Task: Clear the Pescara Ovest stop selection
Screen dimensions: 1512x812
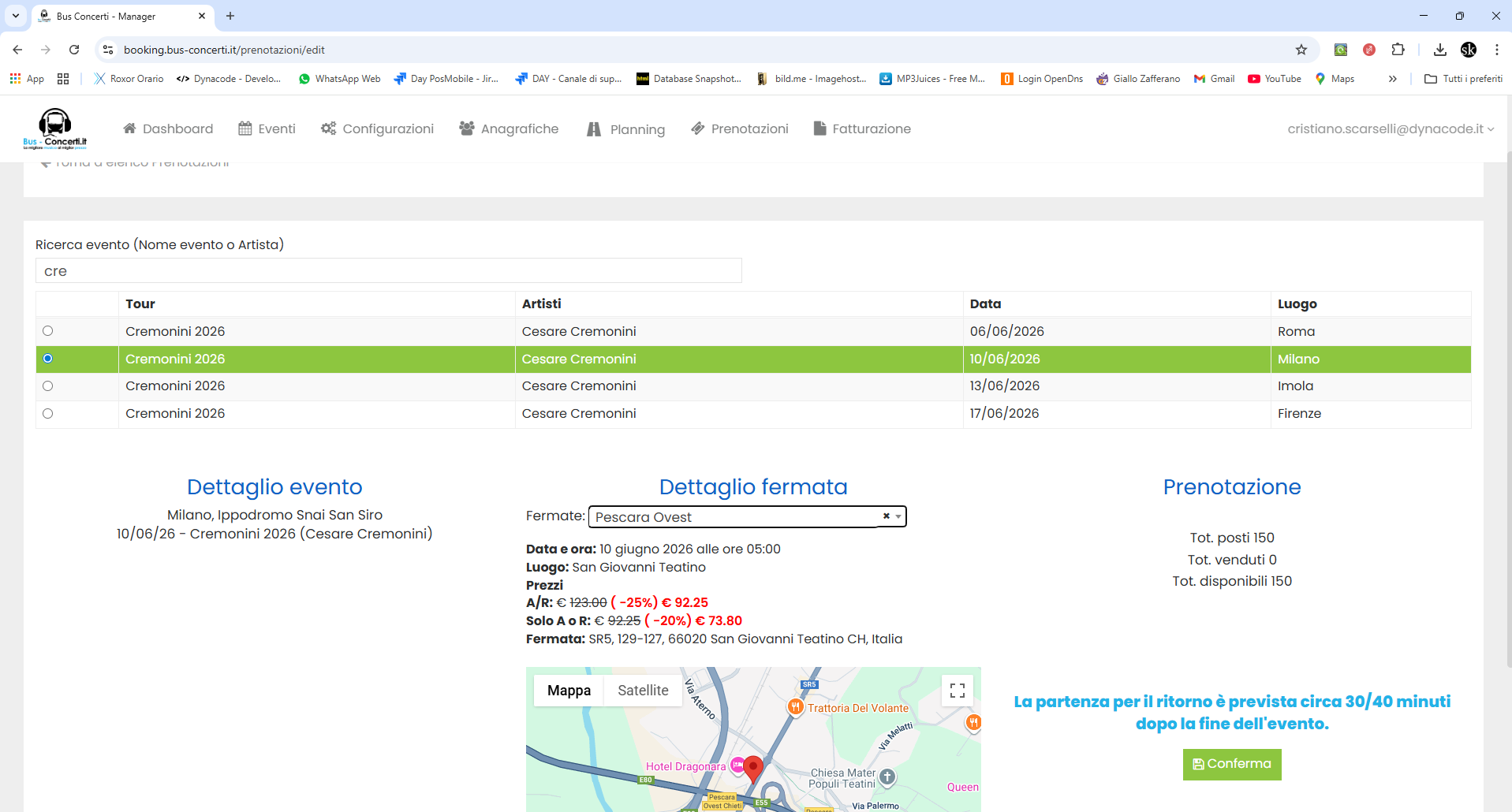Action: [x=886, y=516]
